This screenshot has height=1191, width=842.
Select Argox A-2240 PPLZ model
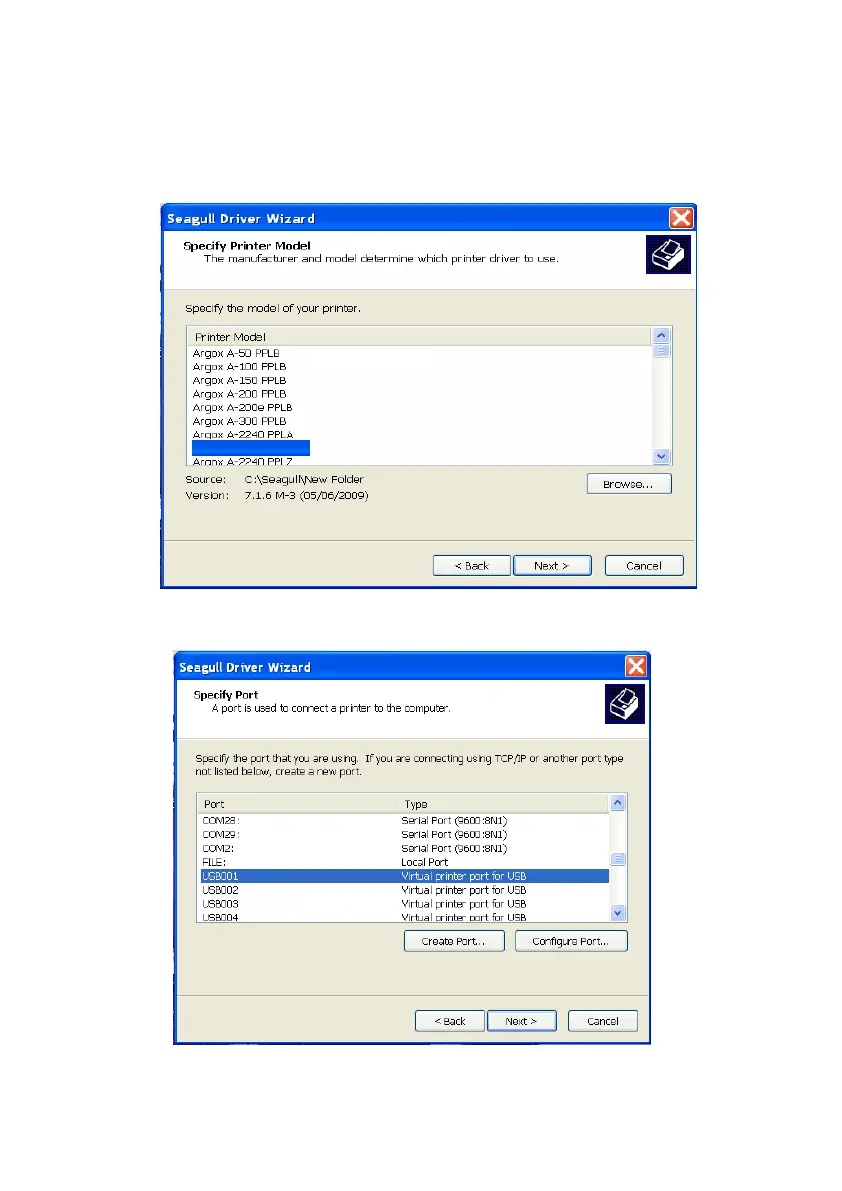pyautogui.click(x=242, y=461)
